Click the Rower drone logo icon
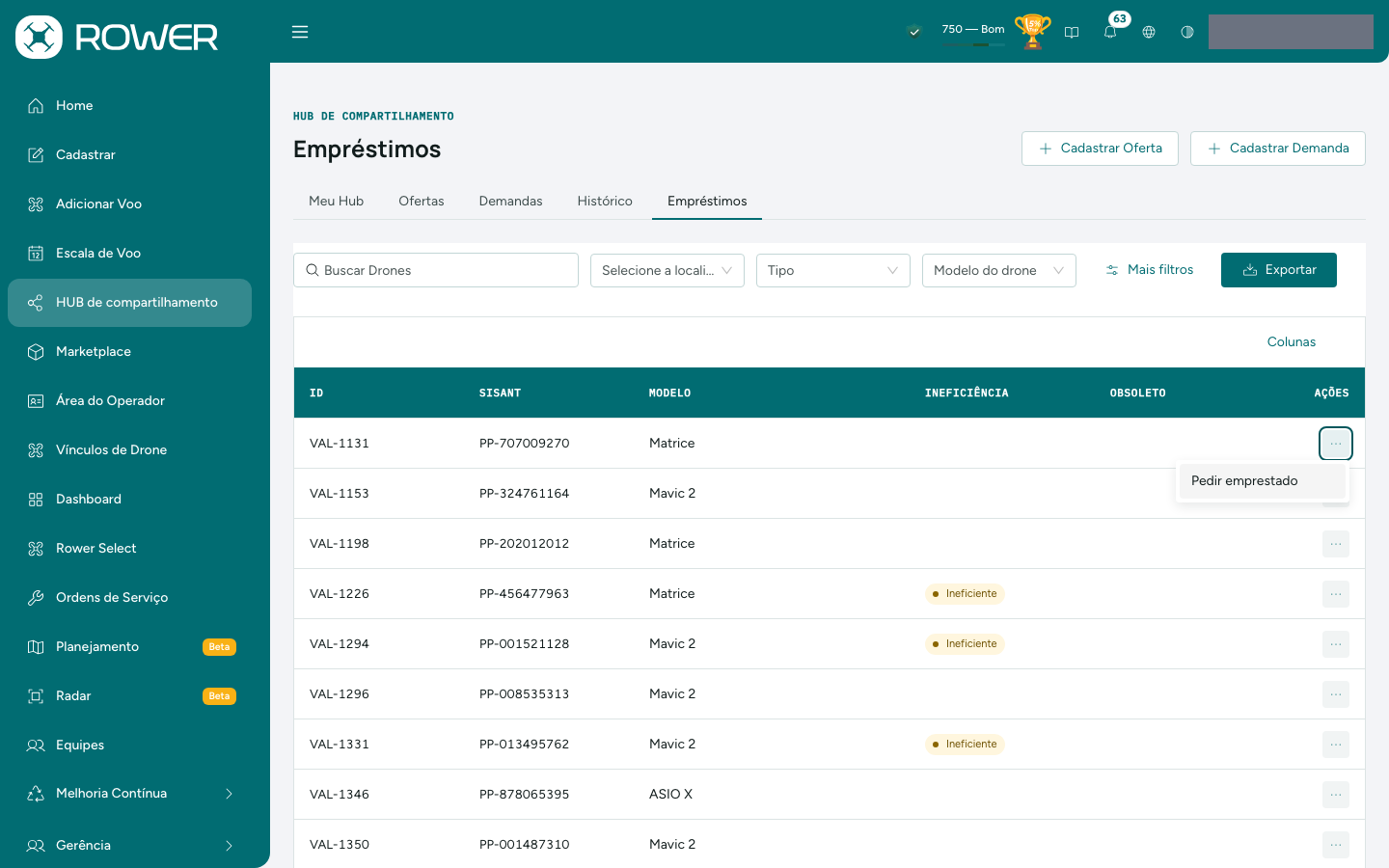 pyautogui.click(x=39, y=37)
